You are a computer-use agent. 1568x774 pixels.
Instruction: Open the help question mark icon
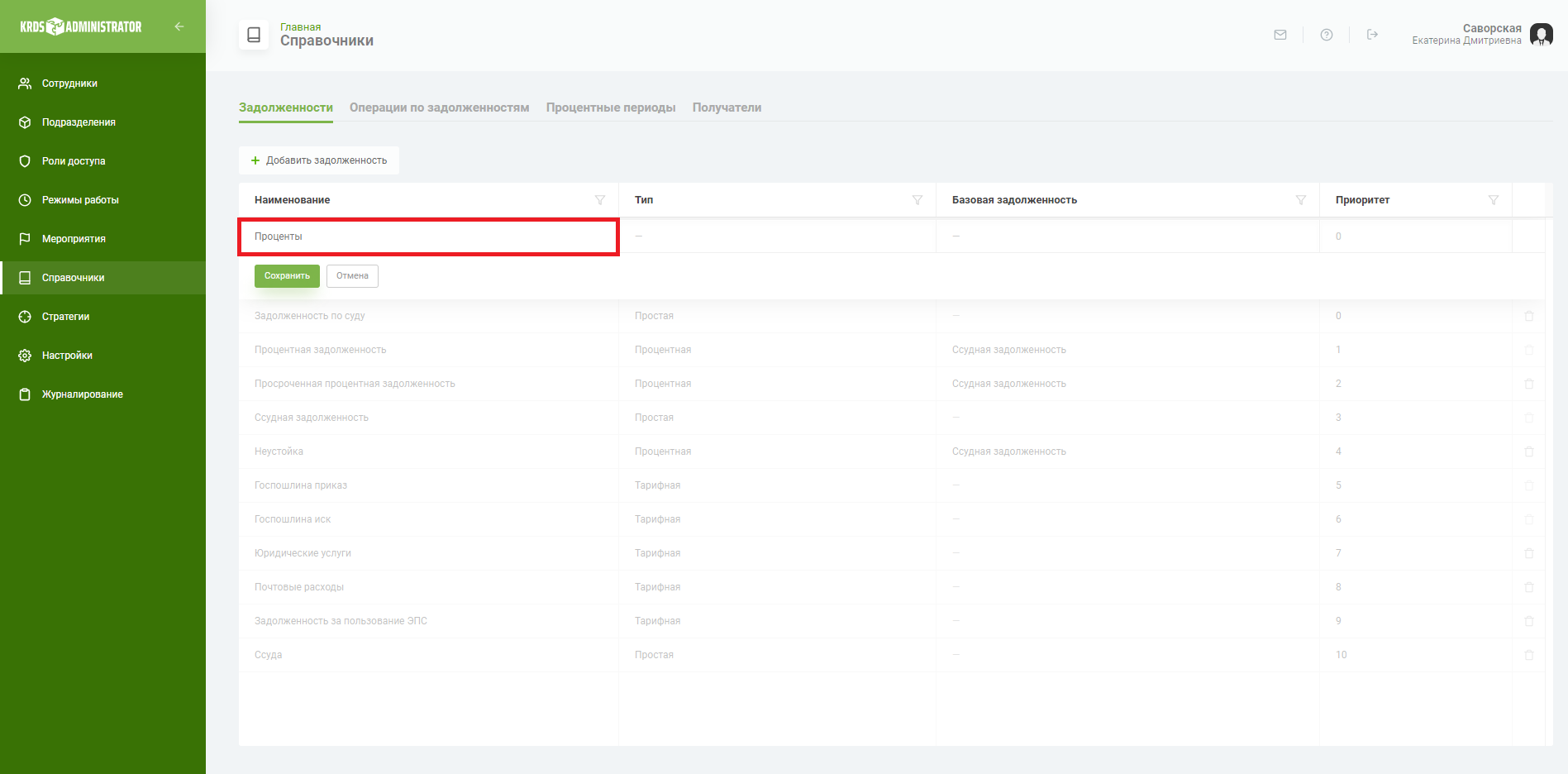click(x=1326, y=35)
